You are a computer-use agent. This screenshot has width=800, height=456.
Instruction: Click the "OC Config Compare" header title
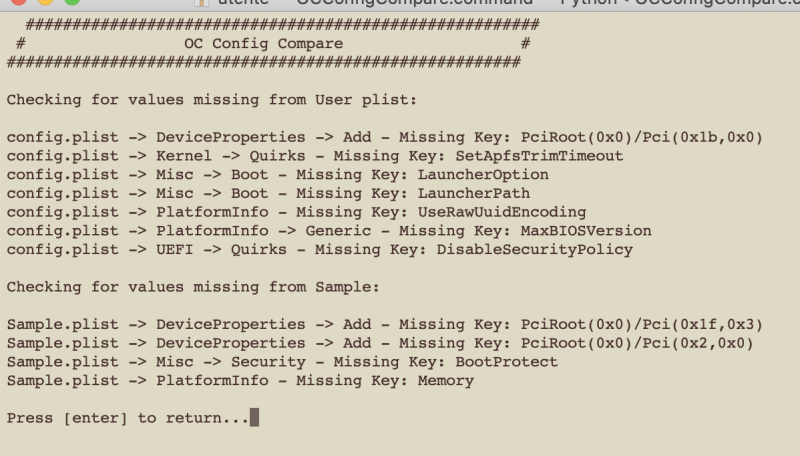[263, 44]
